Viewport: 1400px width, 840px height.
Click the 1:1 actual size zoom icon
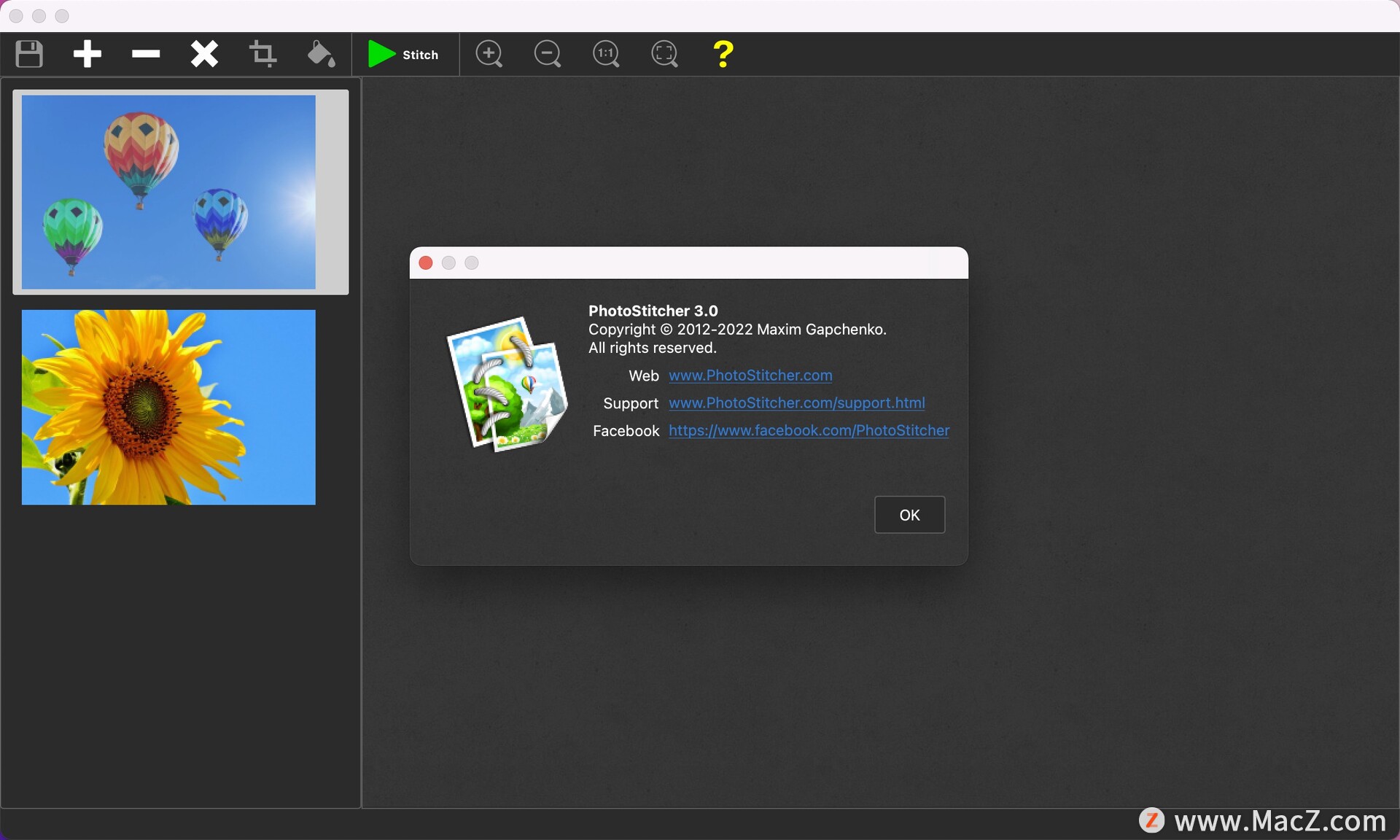click(x=607, y=54)
